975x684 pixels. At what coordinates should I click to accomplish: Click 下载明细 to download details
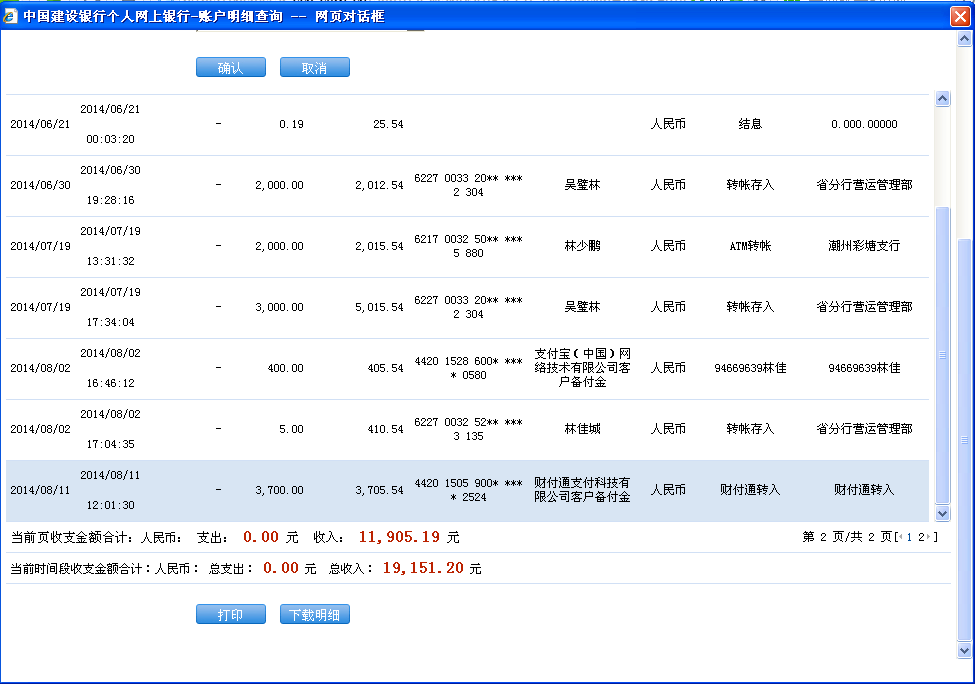coord(314,615)
